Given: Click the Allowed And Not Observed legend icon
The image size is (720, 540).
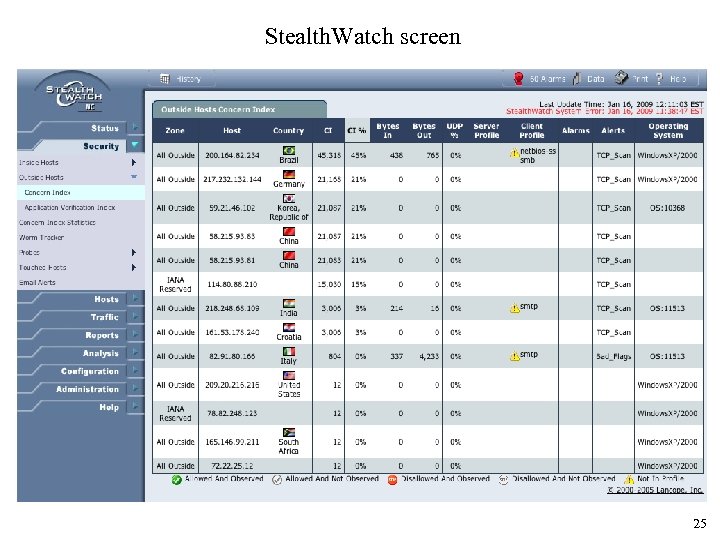Looking at the screenshot, I should coord(277,480).
